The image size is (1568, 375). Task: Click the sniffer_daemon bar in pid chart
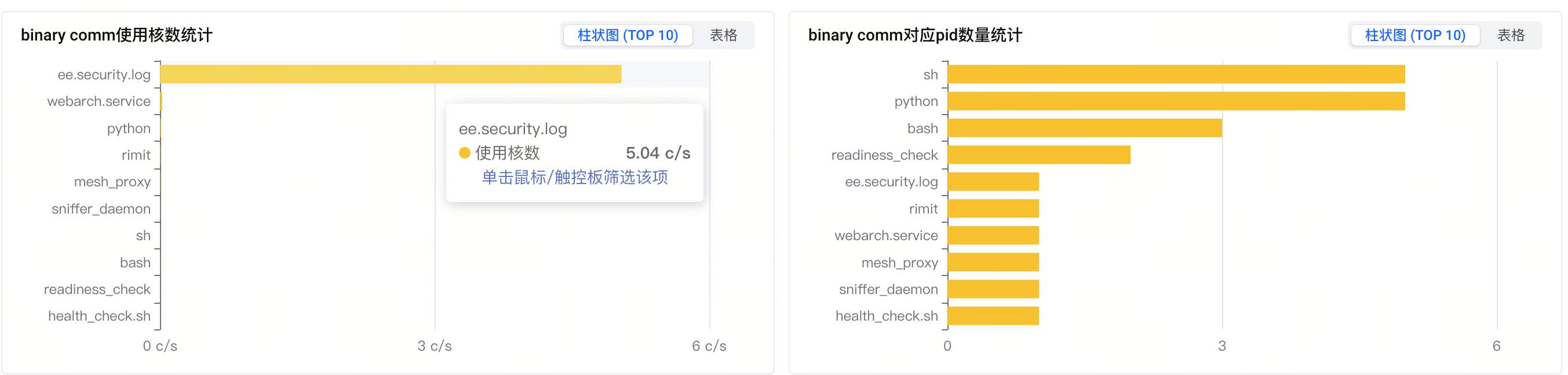coord(993,289)
